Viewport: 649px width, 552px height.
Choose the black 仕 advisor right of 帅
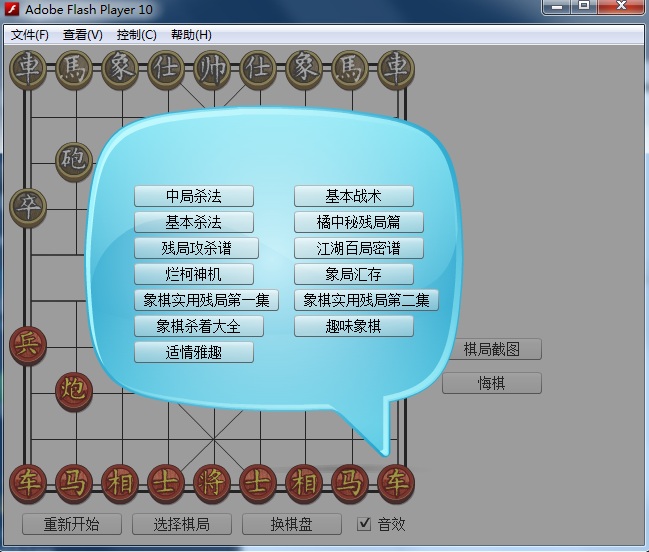point(258,70)
